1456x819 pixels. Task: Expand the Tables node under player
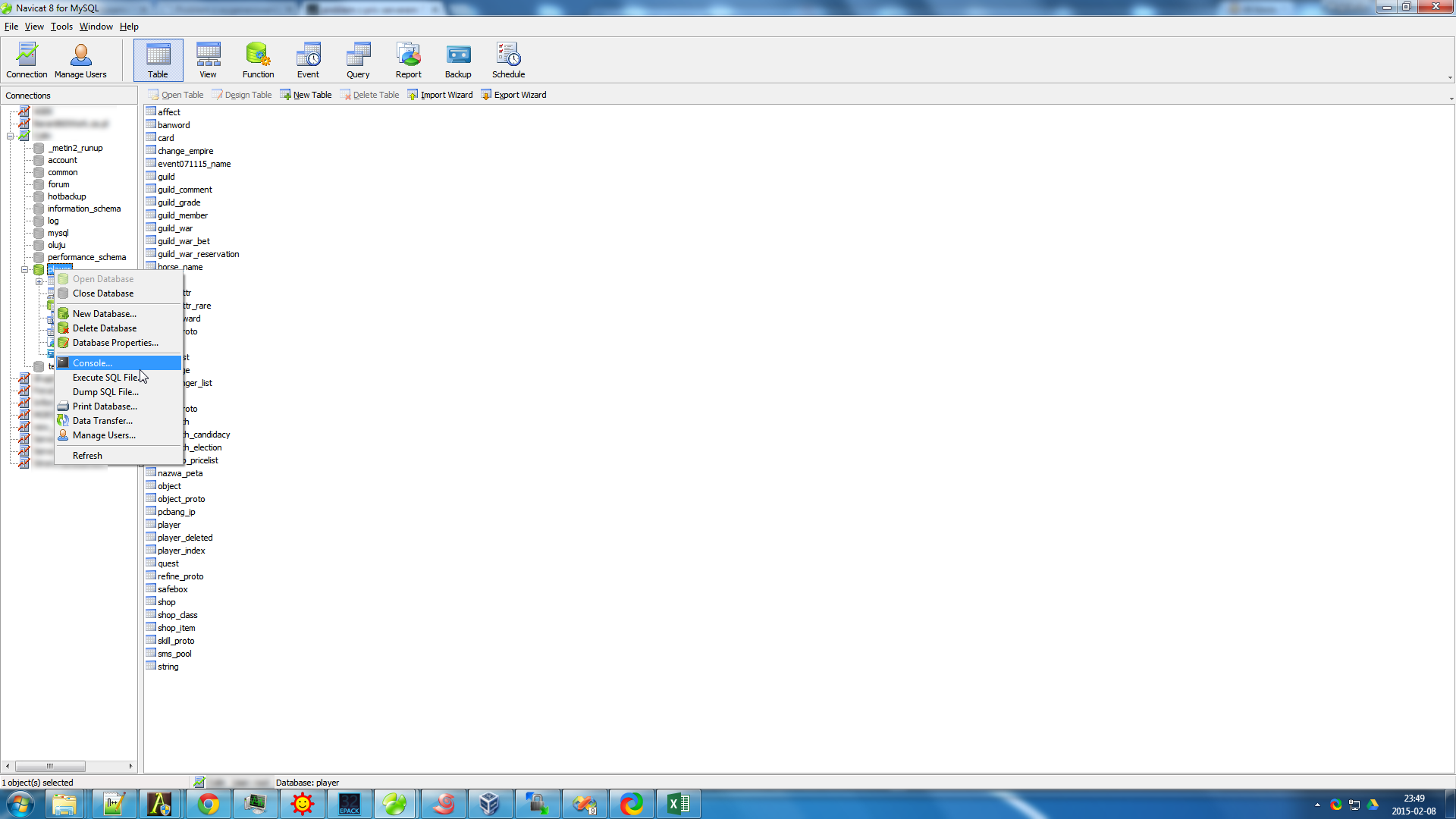tap(39, 282)
